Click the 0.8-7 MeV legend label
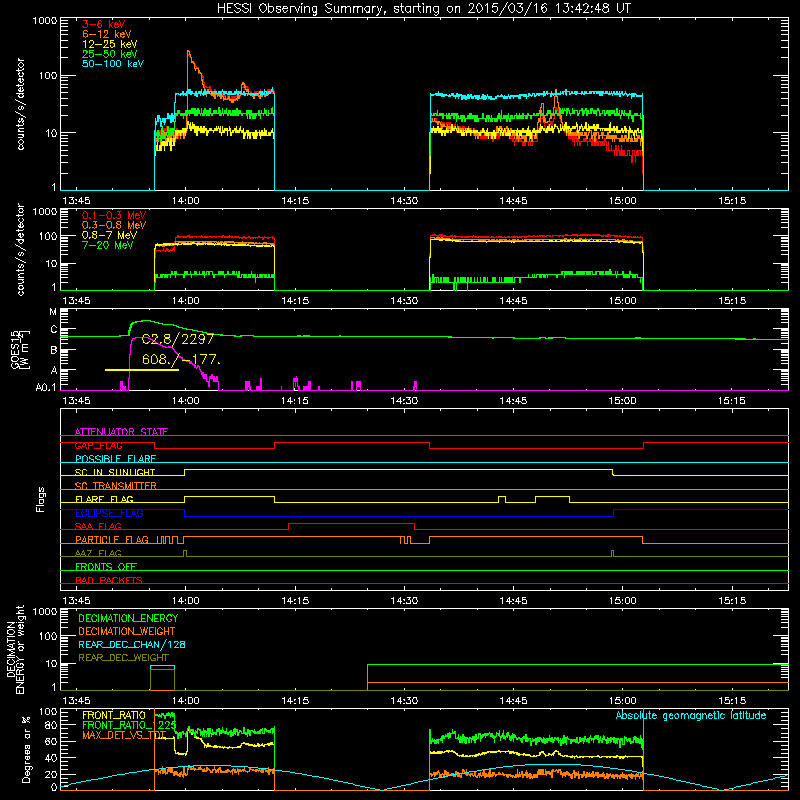 click(110, 235)
